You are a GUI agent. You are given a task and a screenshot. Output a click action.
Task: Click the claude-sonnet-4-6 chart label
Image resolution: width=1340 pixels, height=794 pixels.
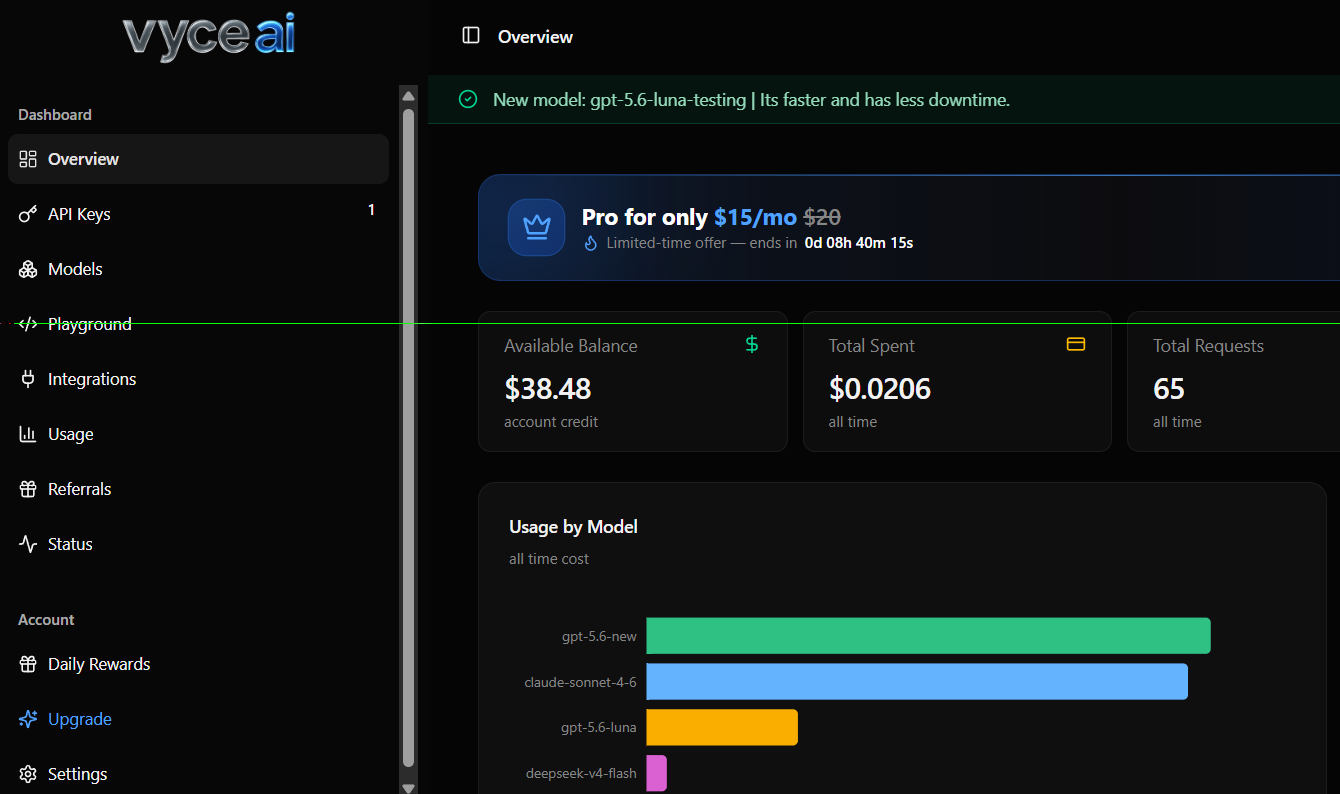point(580,682)
